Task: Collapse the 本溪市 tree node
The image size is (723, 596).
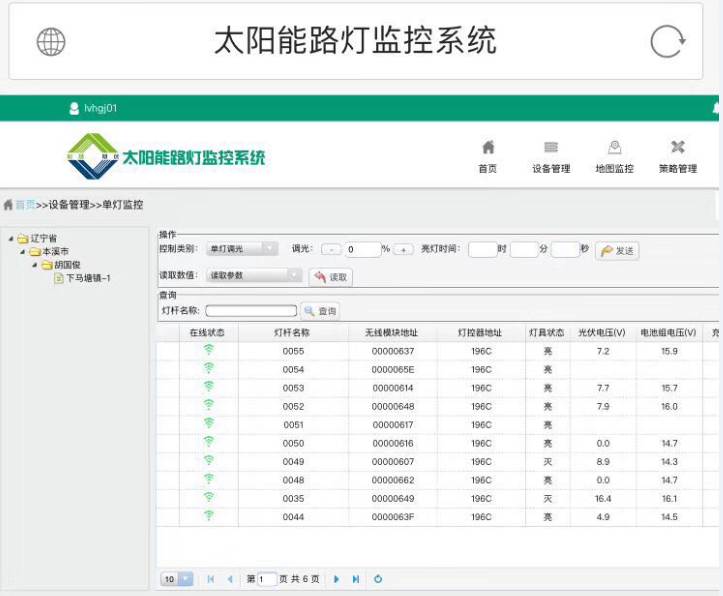Action: [x=22, y=252]
